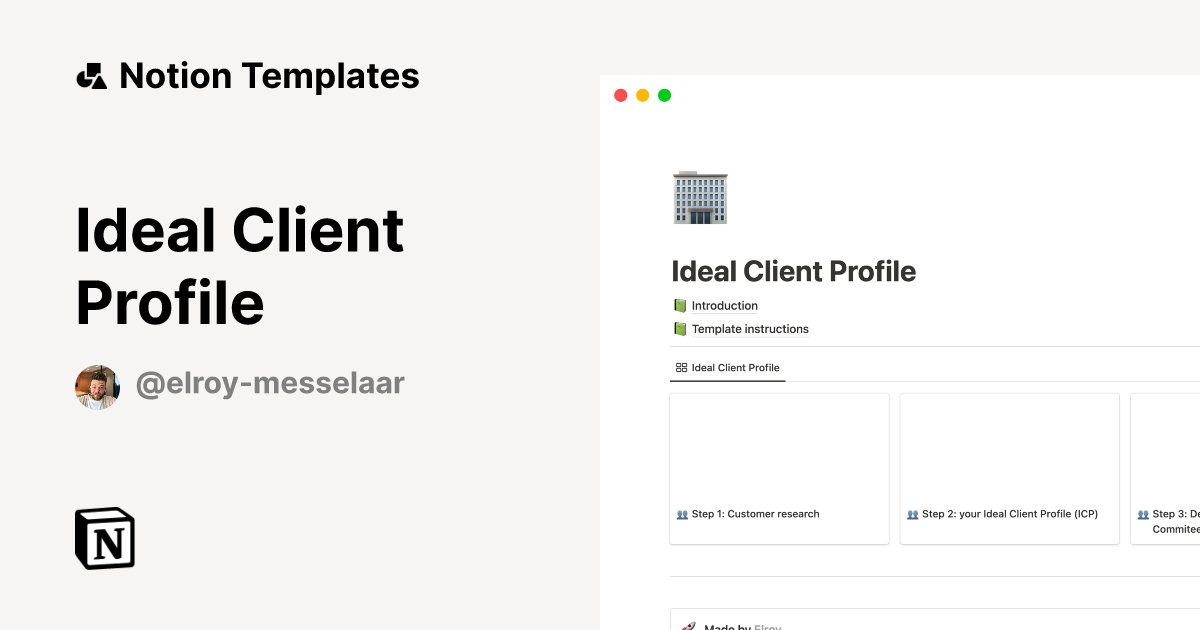
Task: Click the people icon on Step 2 card
Action: coord(912,514)
